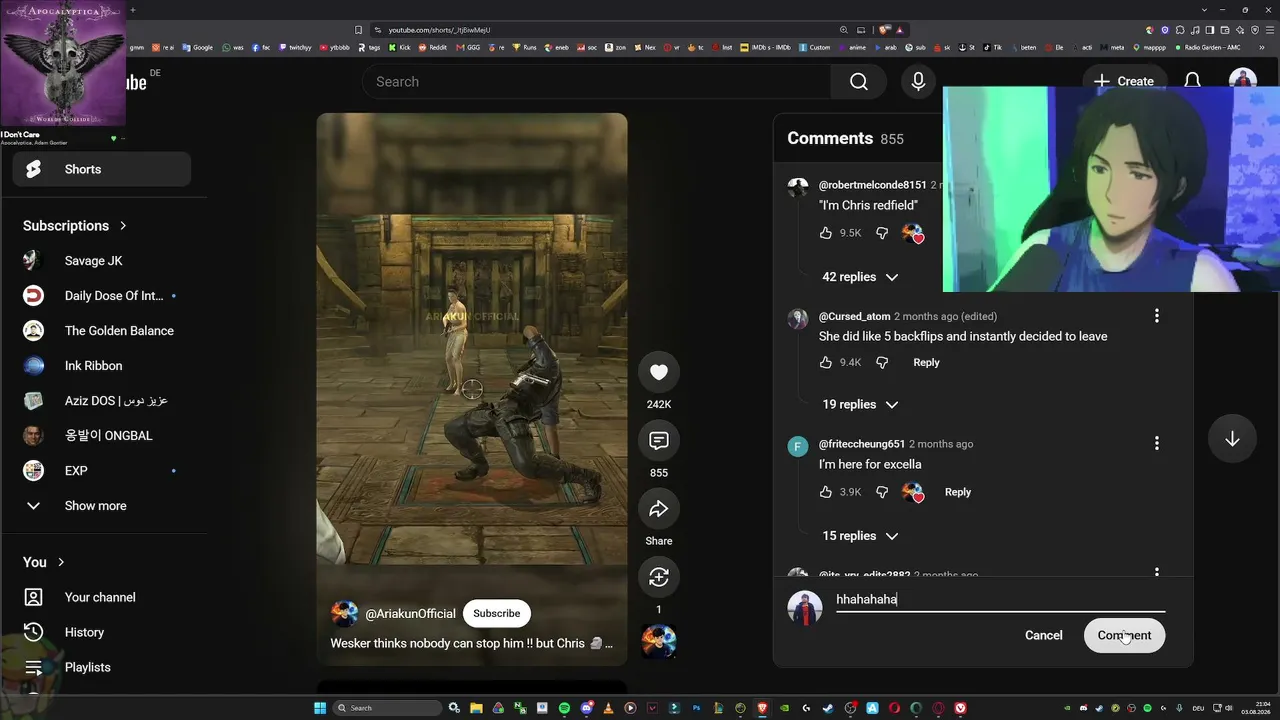Share the short using the arrow icon

[658, 509]
